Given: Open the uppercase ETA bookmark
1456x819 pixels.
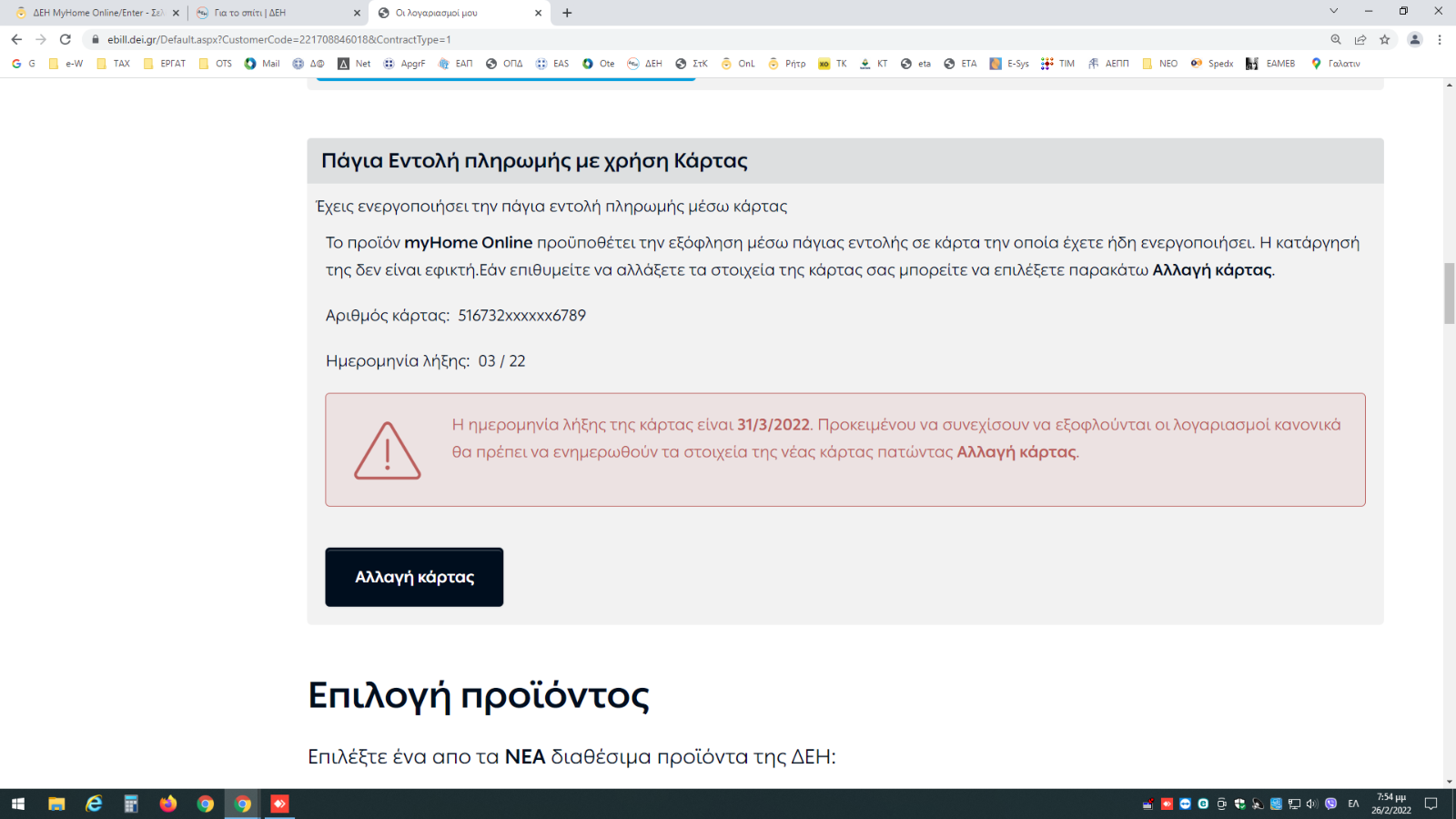Looking at the screenshot, I should point(960,64).
